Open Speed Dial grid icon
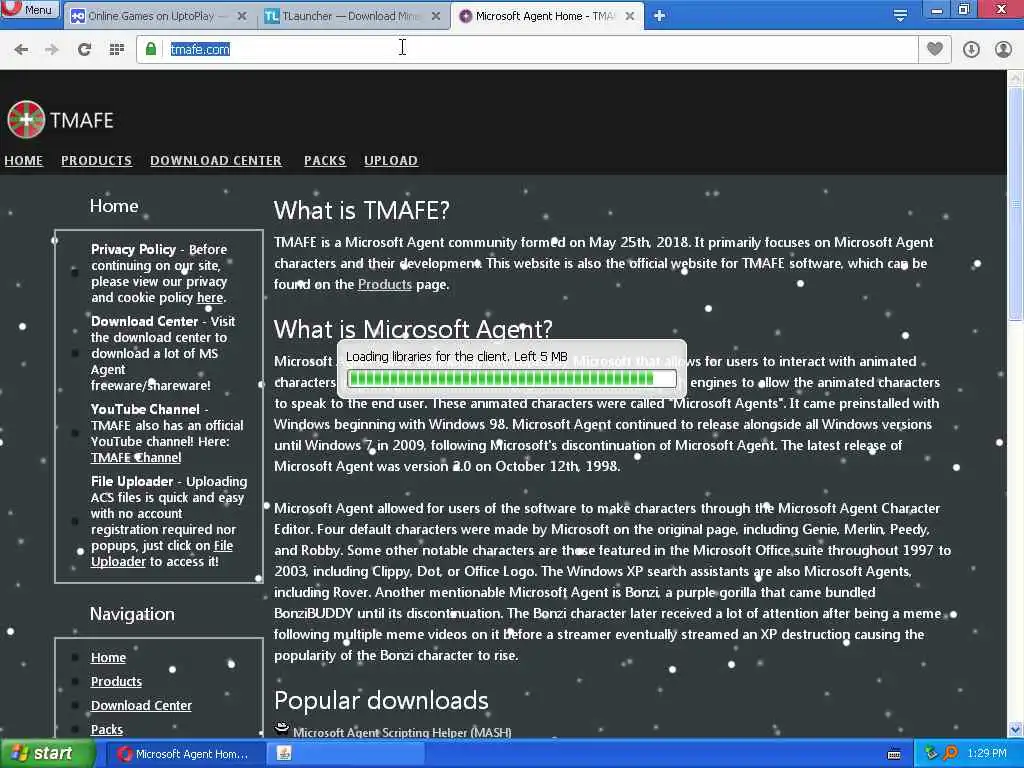 (x=117, y=49)
